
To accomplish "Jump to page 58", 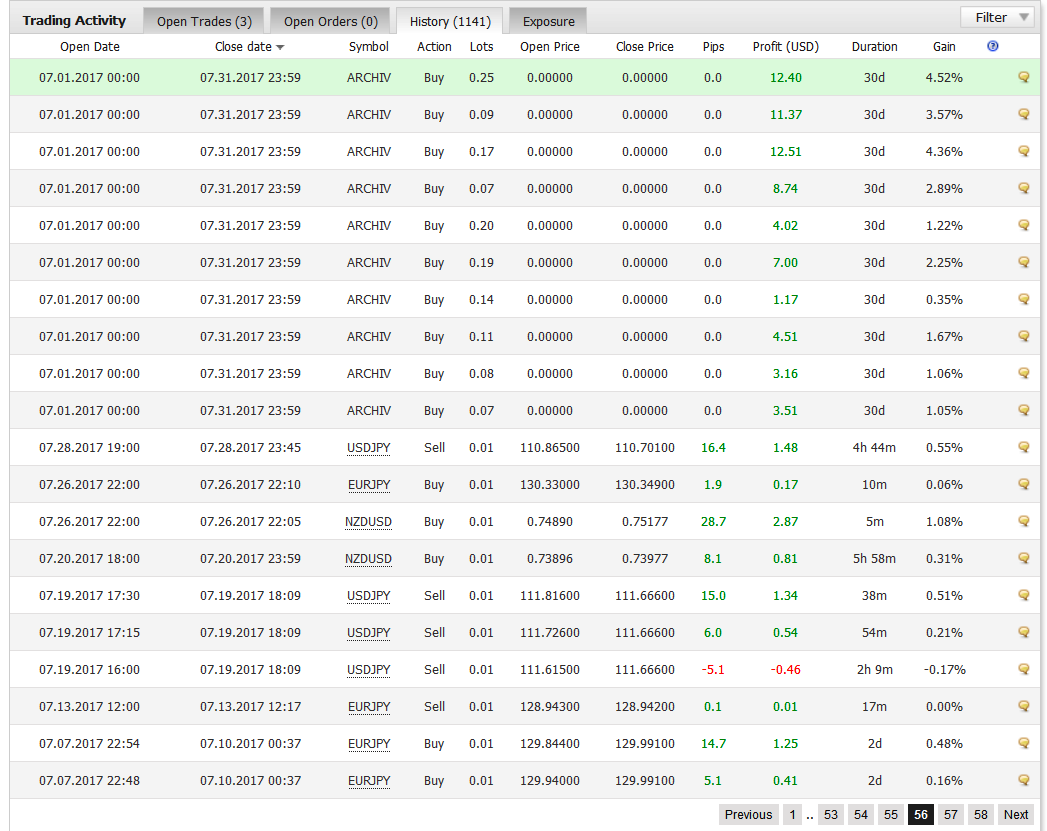I will click(x=980, y=814).
